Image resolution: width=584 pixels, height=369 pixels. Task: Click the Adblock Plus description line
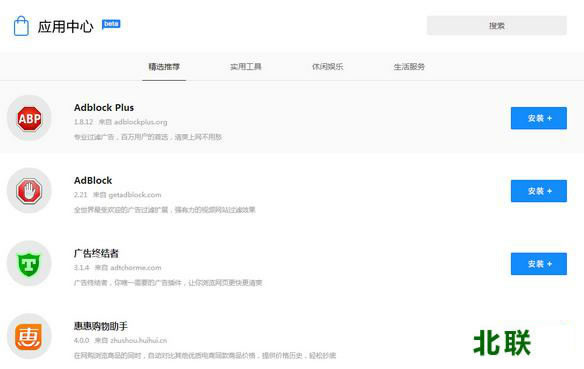[148, 137]
